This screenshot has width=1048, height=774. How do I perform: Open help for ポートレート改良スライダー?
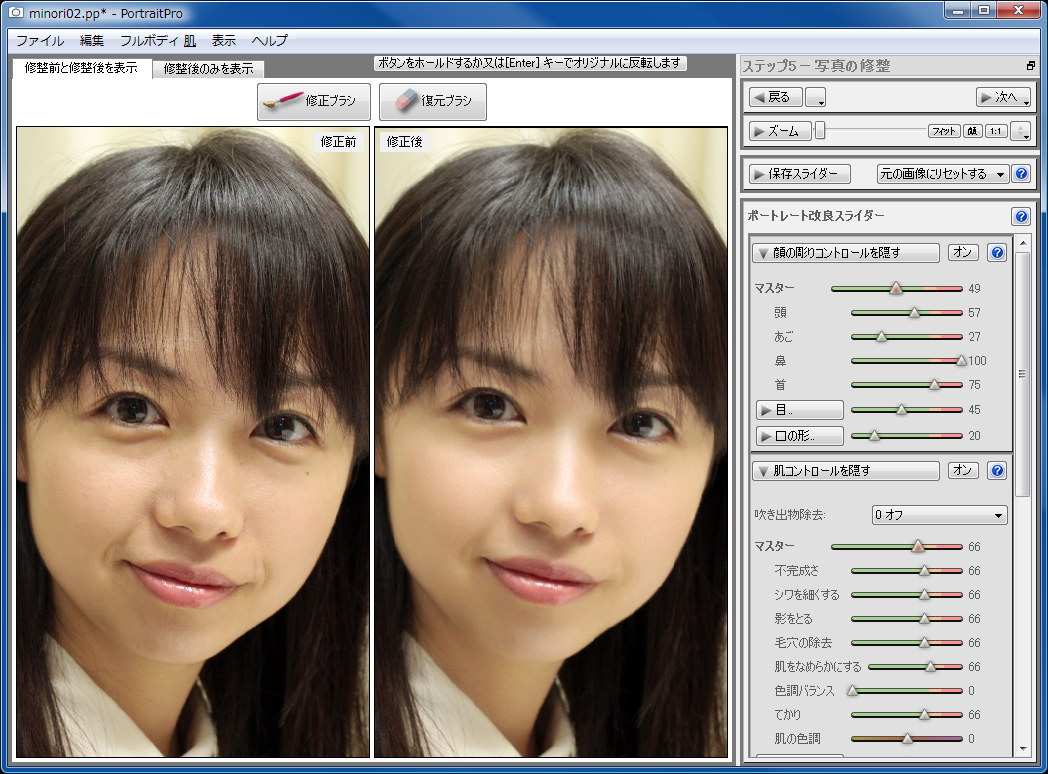point(1021,217)
